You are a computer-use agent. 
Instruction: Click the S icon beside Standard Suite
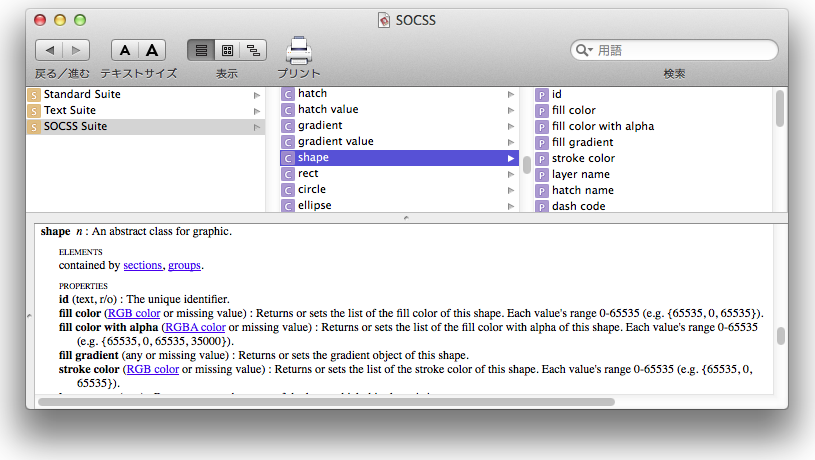(34, 94)
